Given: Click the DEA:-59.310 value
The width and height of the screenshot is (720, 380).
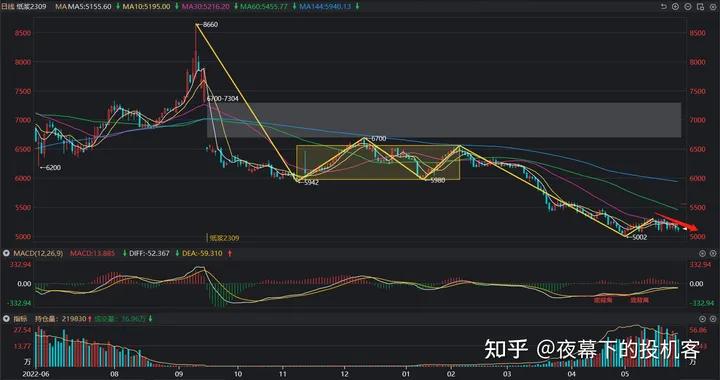Looking at the screenshot, I should pos(202,253).
